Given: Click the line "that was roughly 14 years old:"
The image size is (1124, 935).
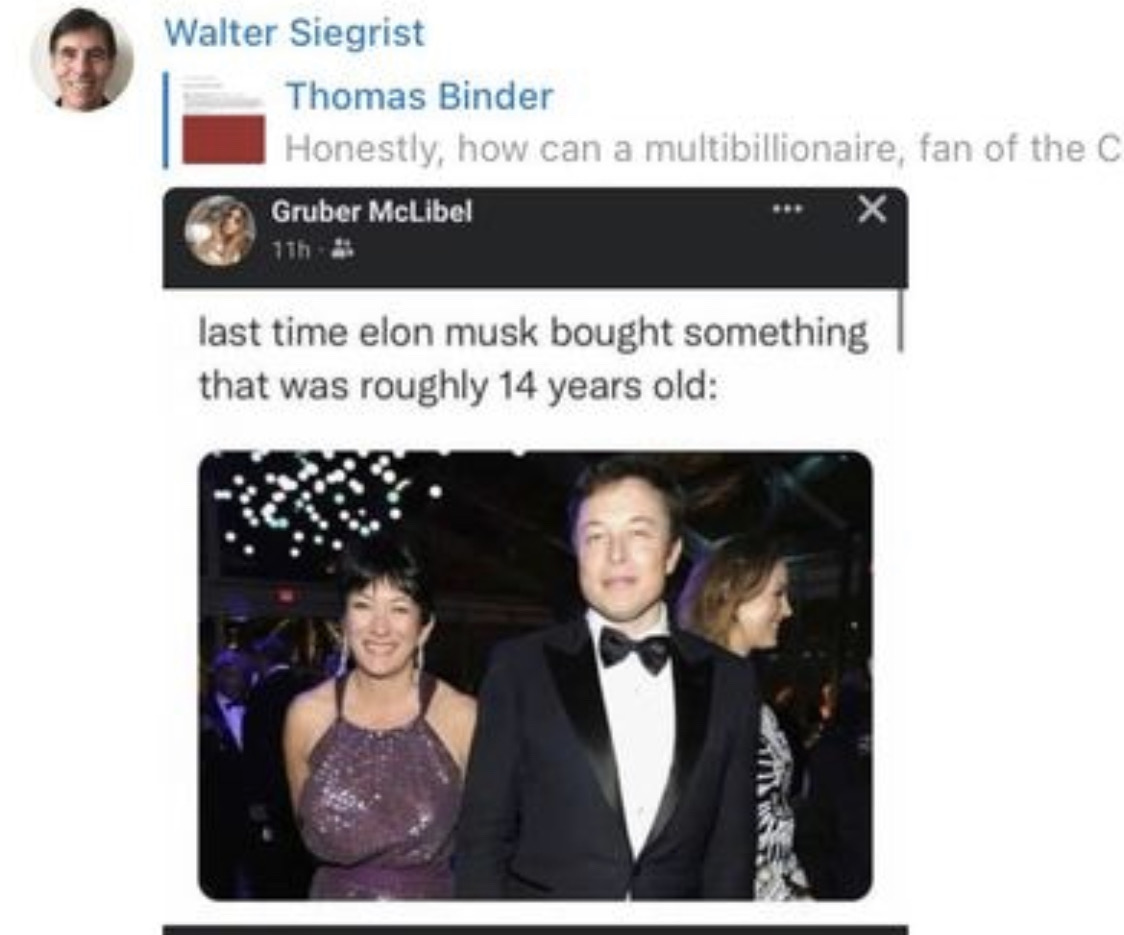Looking at the screenshot, I should (457, 387).
